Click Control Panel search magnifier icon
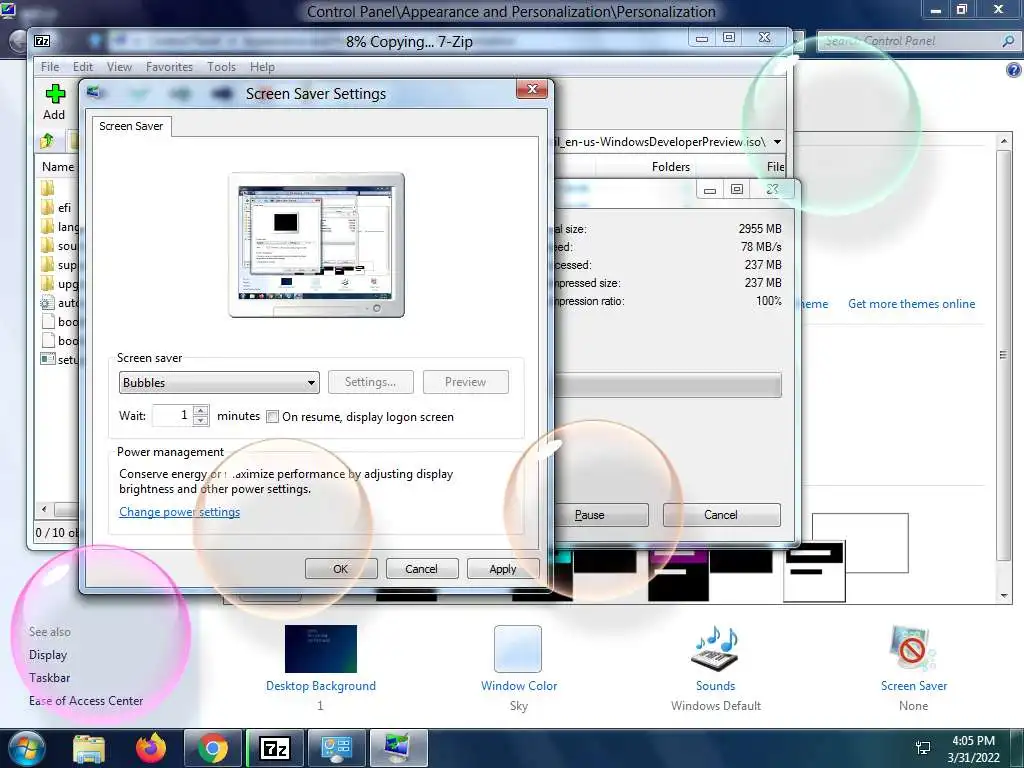The image size is (1024, 768). (x=1008, y=41)
